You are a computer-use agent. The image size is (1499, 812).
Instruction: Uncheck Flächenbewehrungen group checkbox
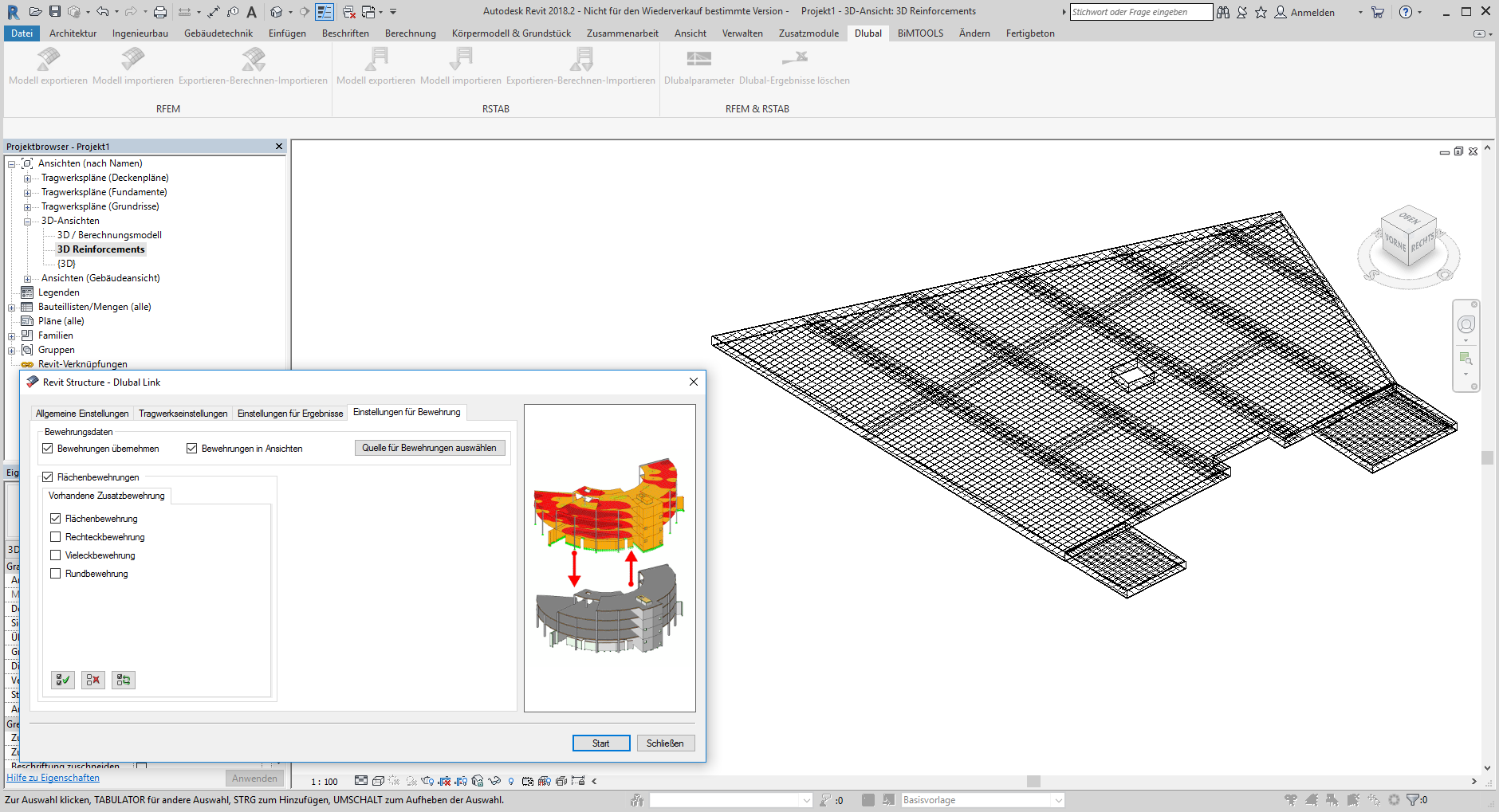48,477
